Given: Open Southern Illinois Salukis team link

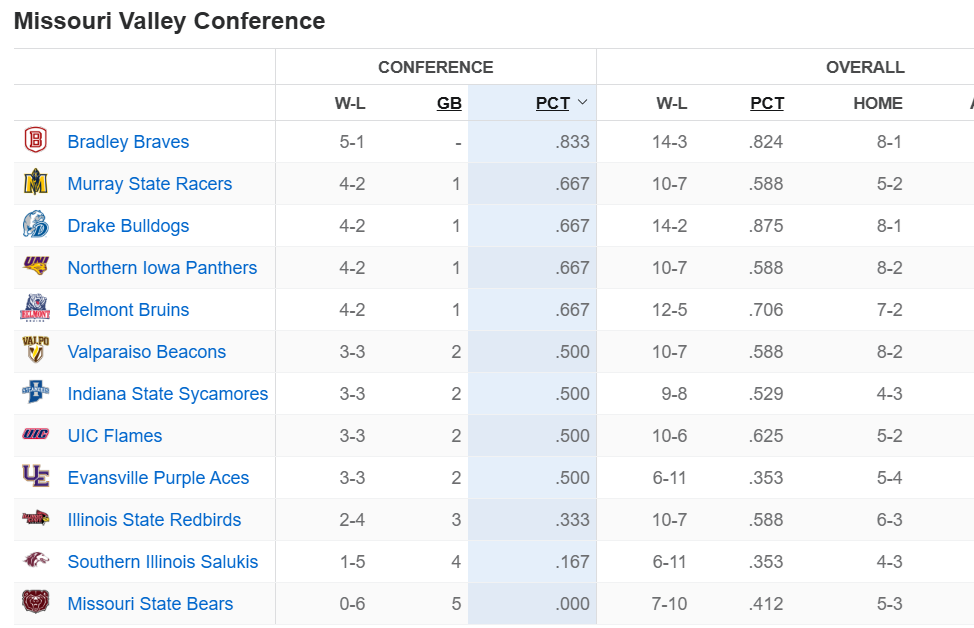Looking at the screenshot, I should (163, 562).
